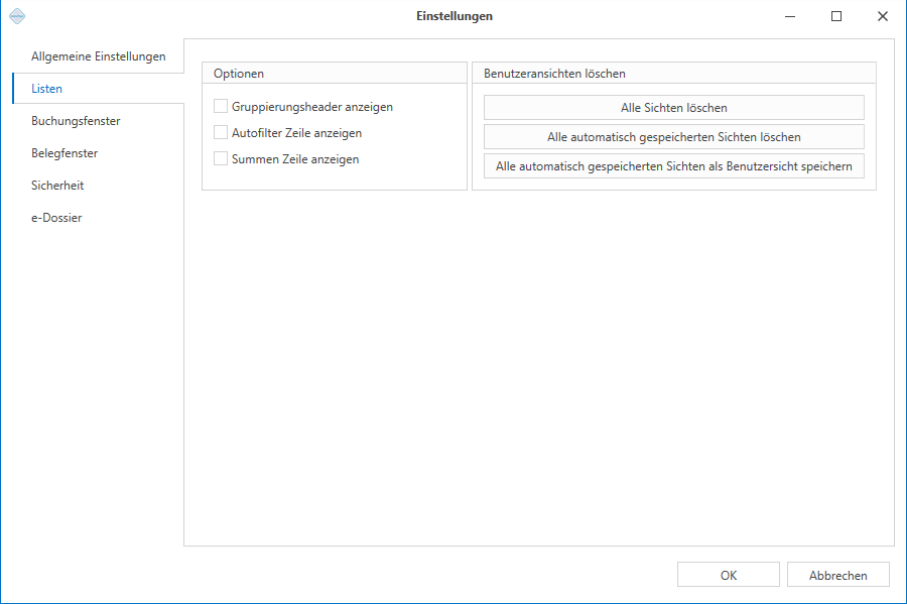
Task: Select the Listen tab
Action: coord(98,89)
